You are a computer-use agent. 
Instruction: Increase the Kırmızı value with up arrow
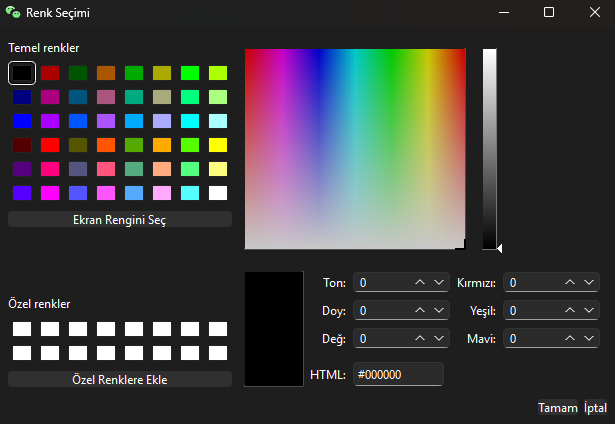point(571,283)
